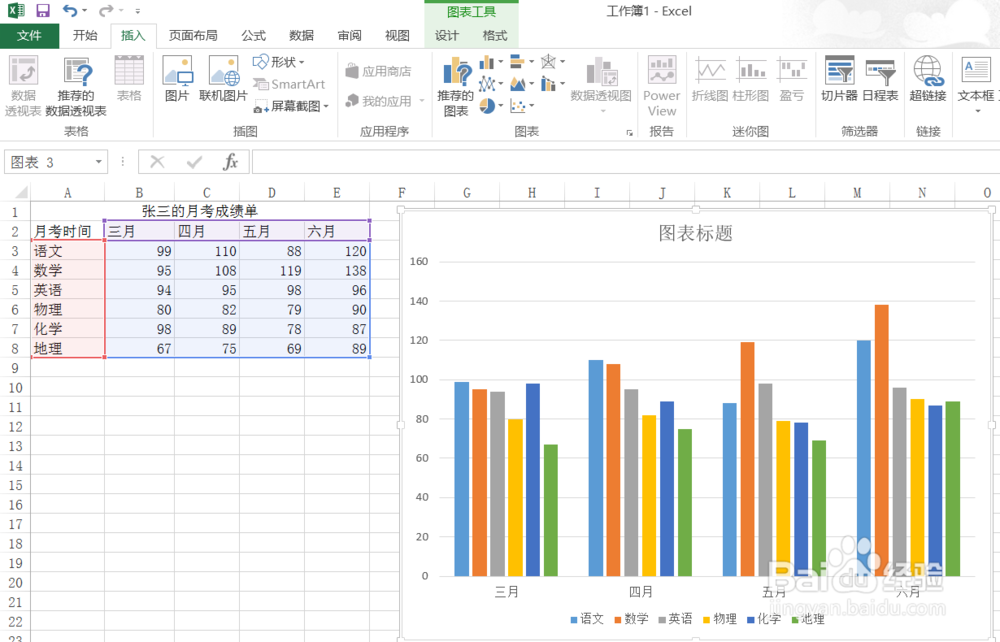The height and width of the screenshot is (642, 1000).
Task: Insert a Hyperlink (超链接)
Action: click(927, 78)
